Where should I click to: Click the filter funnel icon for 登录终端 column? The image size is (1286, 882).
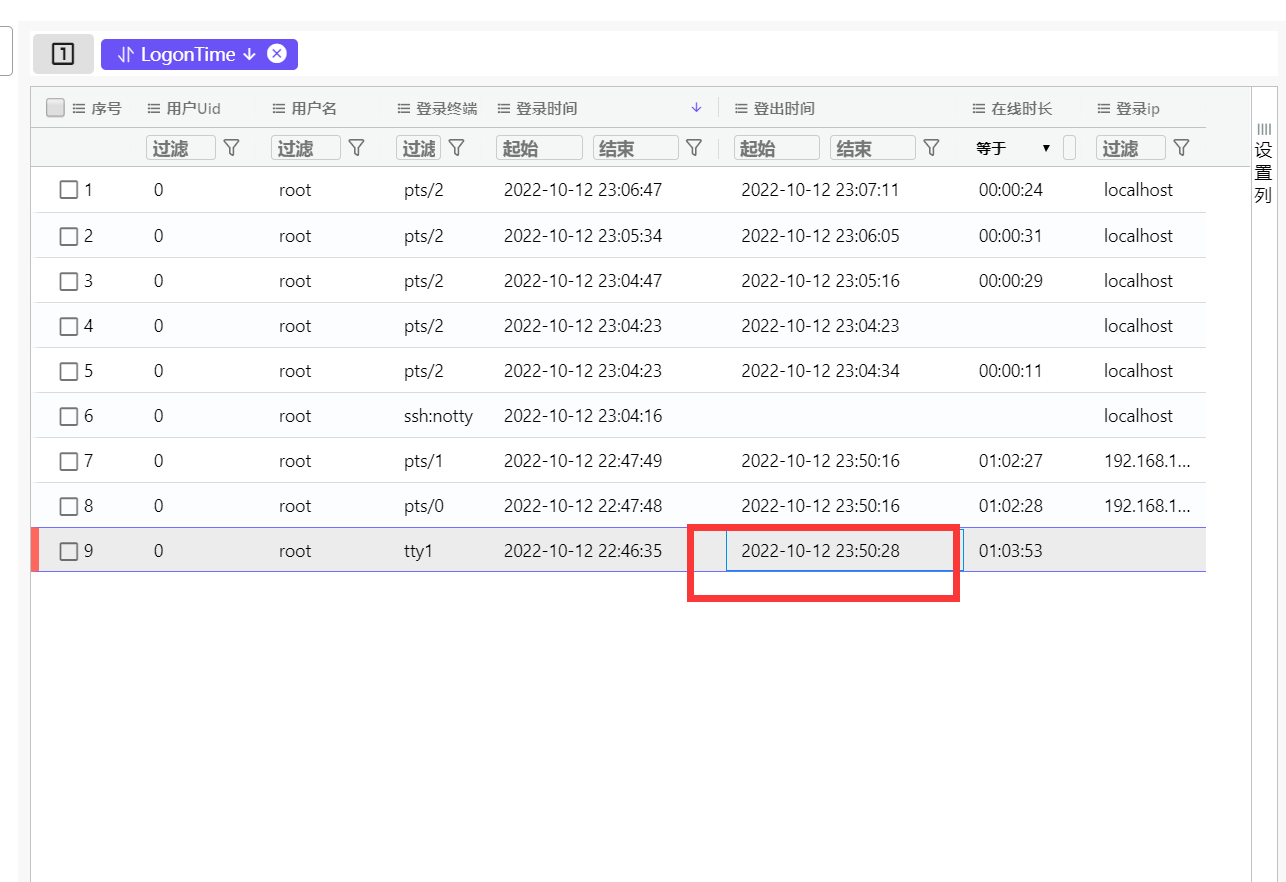point(457,148)
